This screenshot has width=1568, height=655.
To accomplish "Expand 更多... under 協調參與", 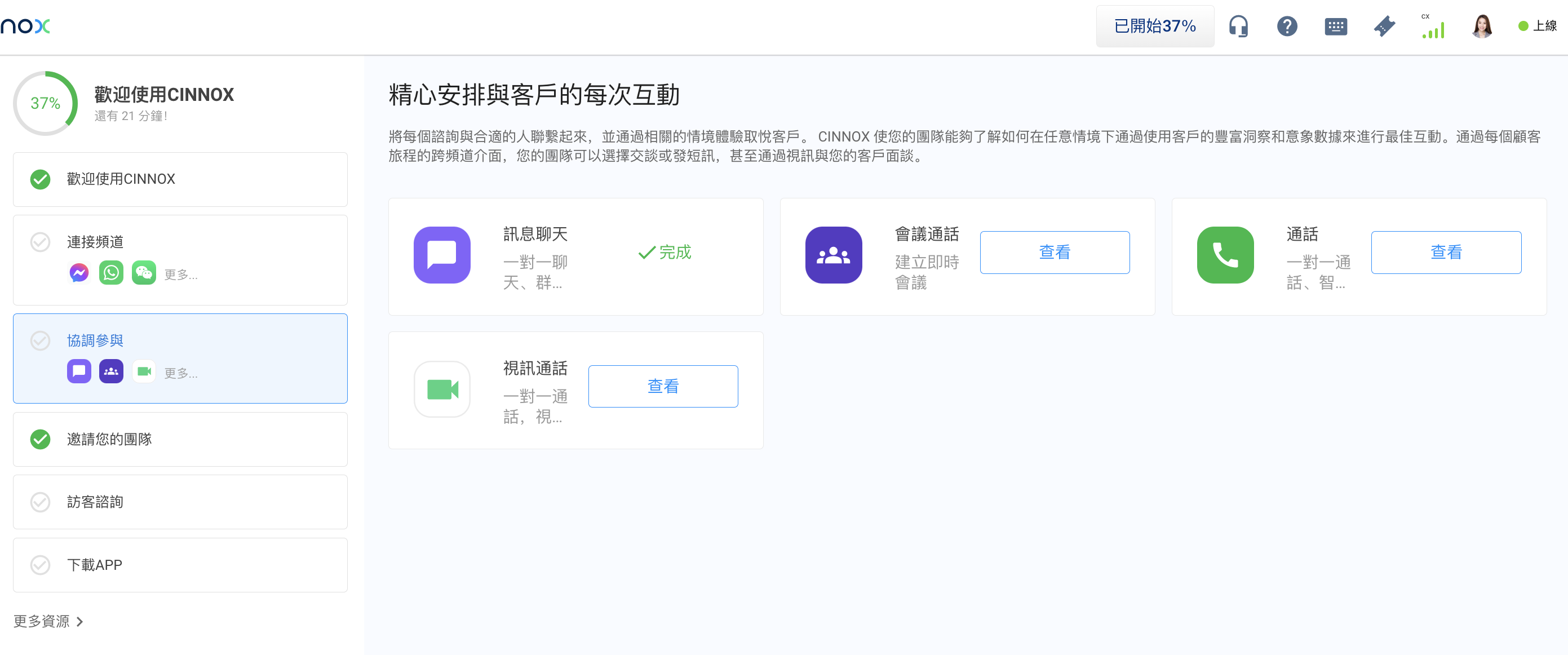I will [x=181, y=373].
